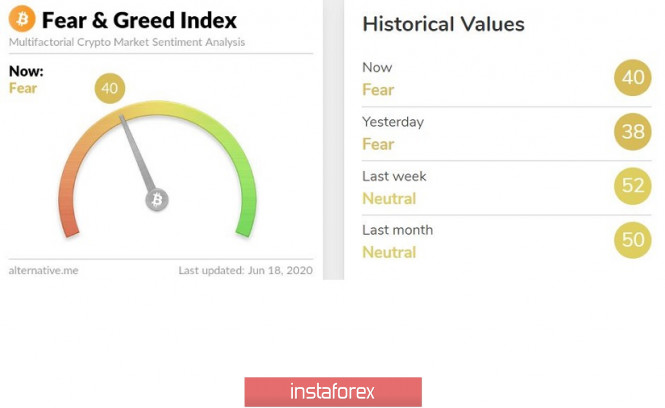Click the gauge needle pointer

pos(138,155)
